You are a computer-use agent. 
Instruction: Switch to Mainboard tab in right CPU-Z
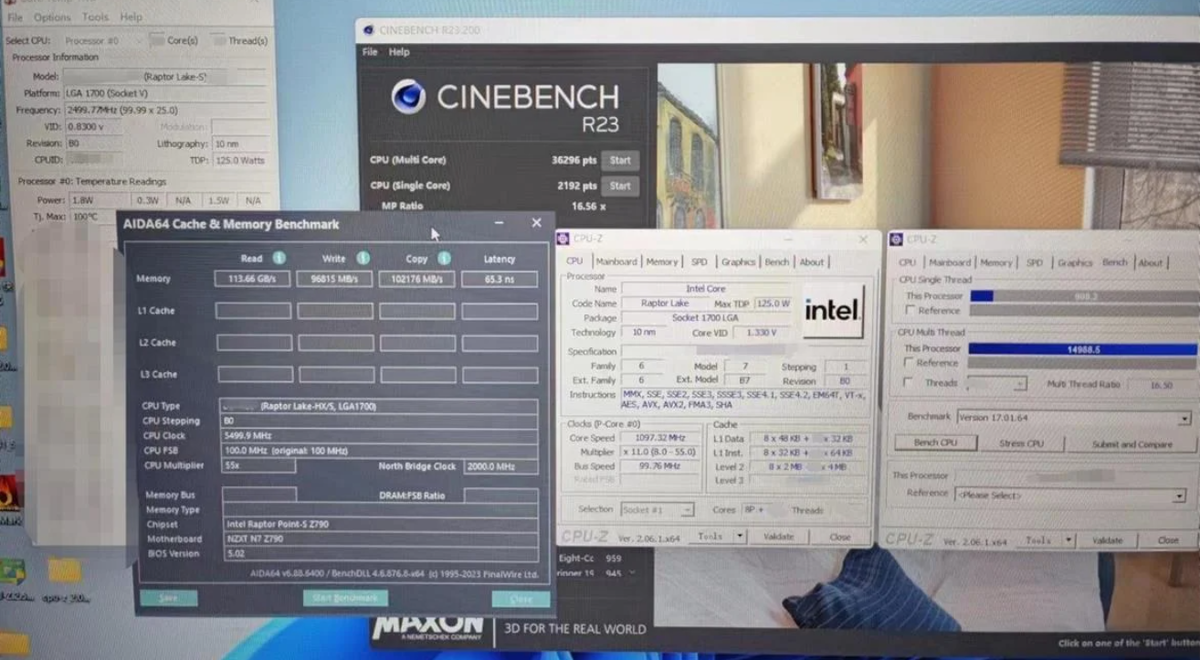950,263
